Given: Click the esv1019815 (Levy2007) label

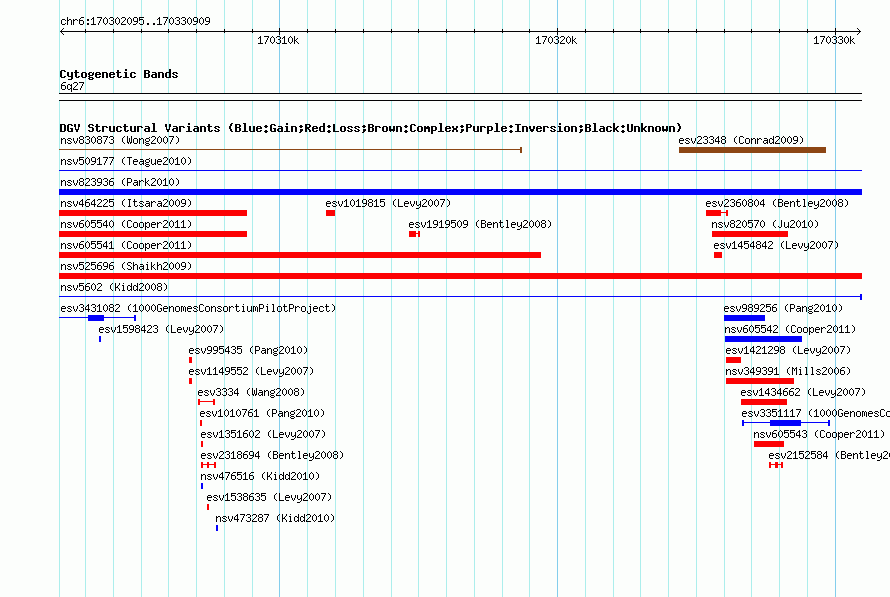Looking at the screenshot, I should click(388, 203).
